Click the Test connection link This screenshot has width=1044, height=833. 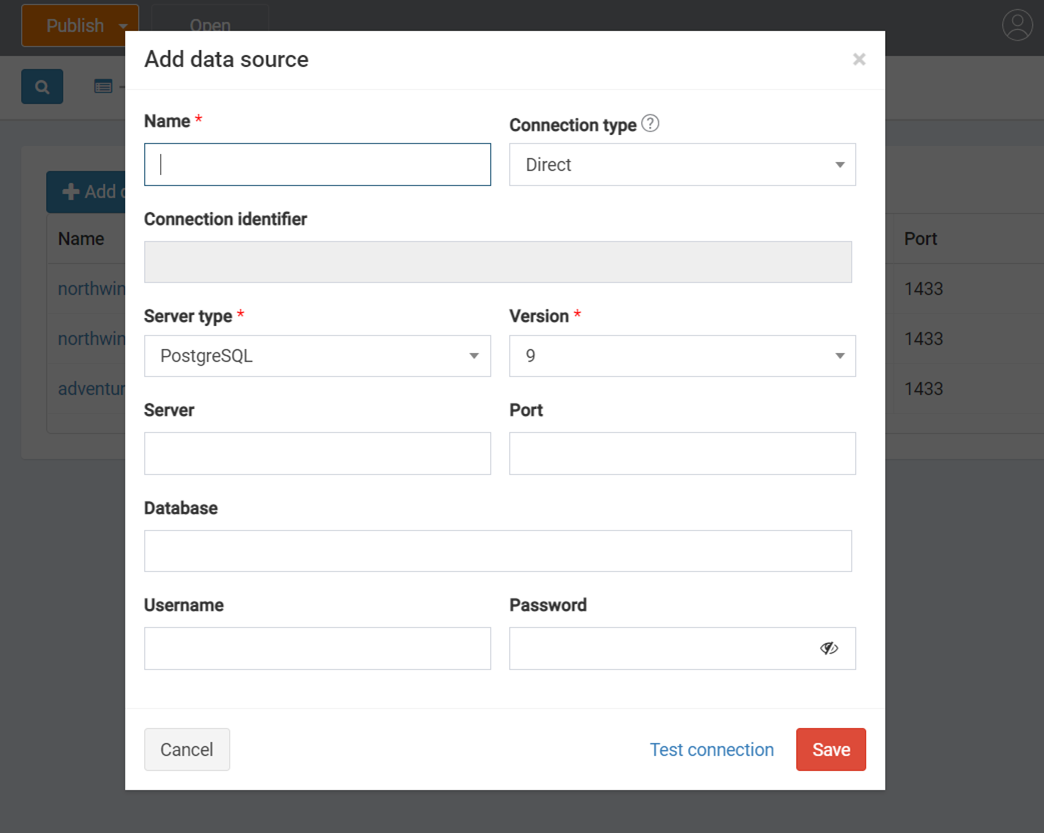pos(711,749)
